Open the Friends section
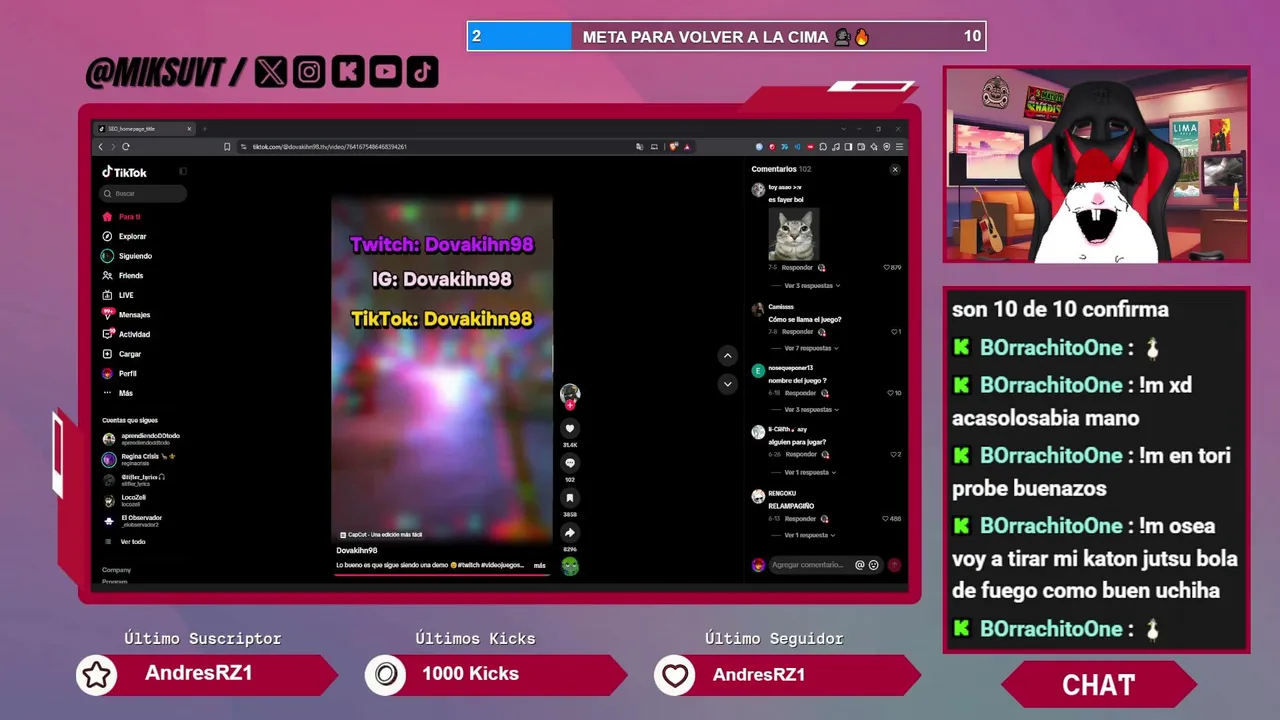 (x=123, y=276)
